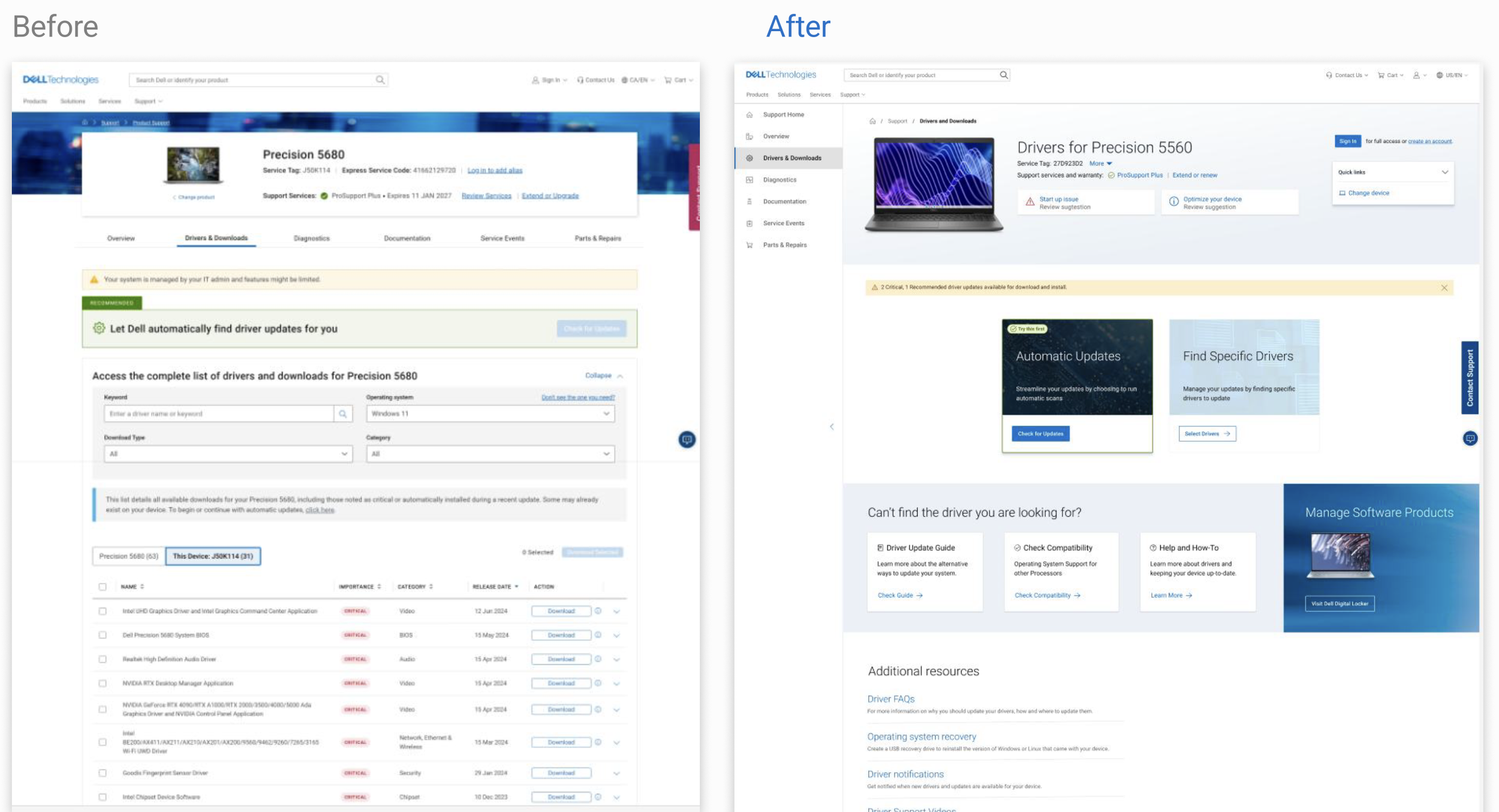Open info icon for Dell Precision 5680 System BIOS
1499x812 pixels.
point(598,635)
